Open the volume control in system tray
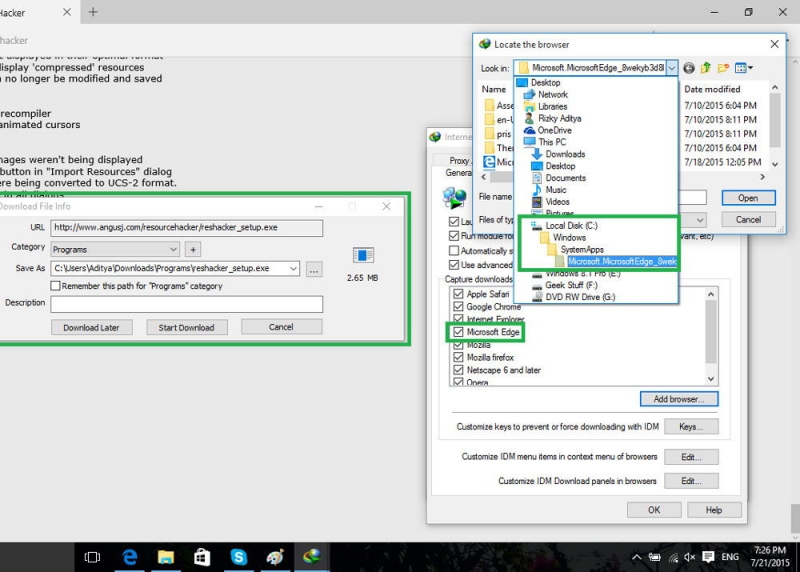 [690, 557]
